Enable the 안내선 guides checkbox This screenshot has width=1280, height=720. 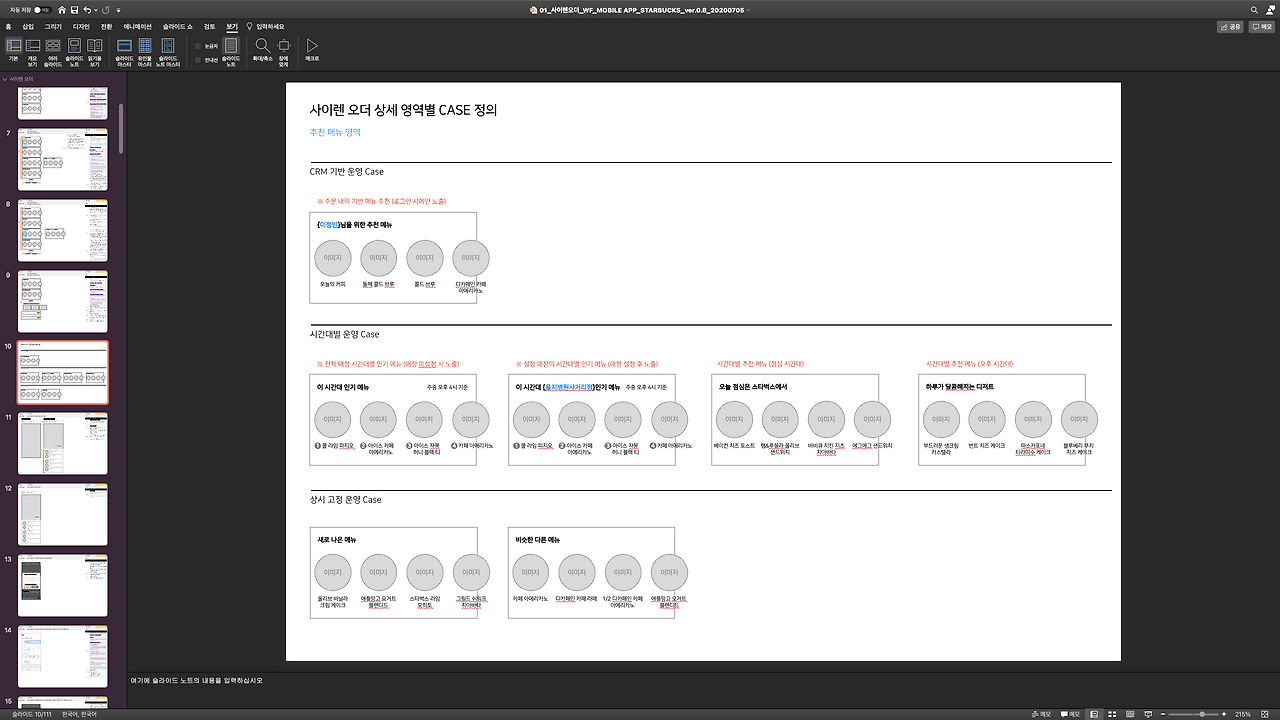pos(198,60)
